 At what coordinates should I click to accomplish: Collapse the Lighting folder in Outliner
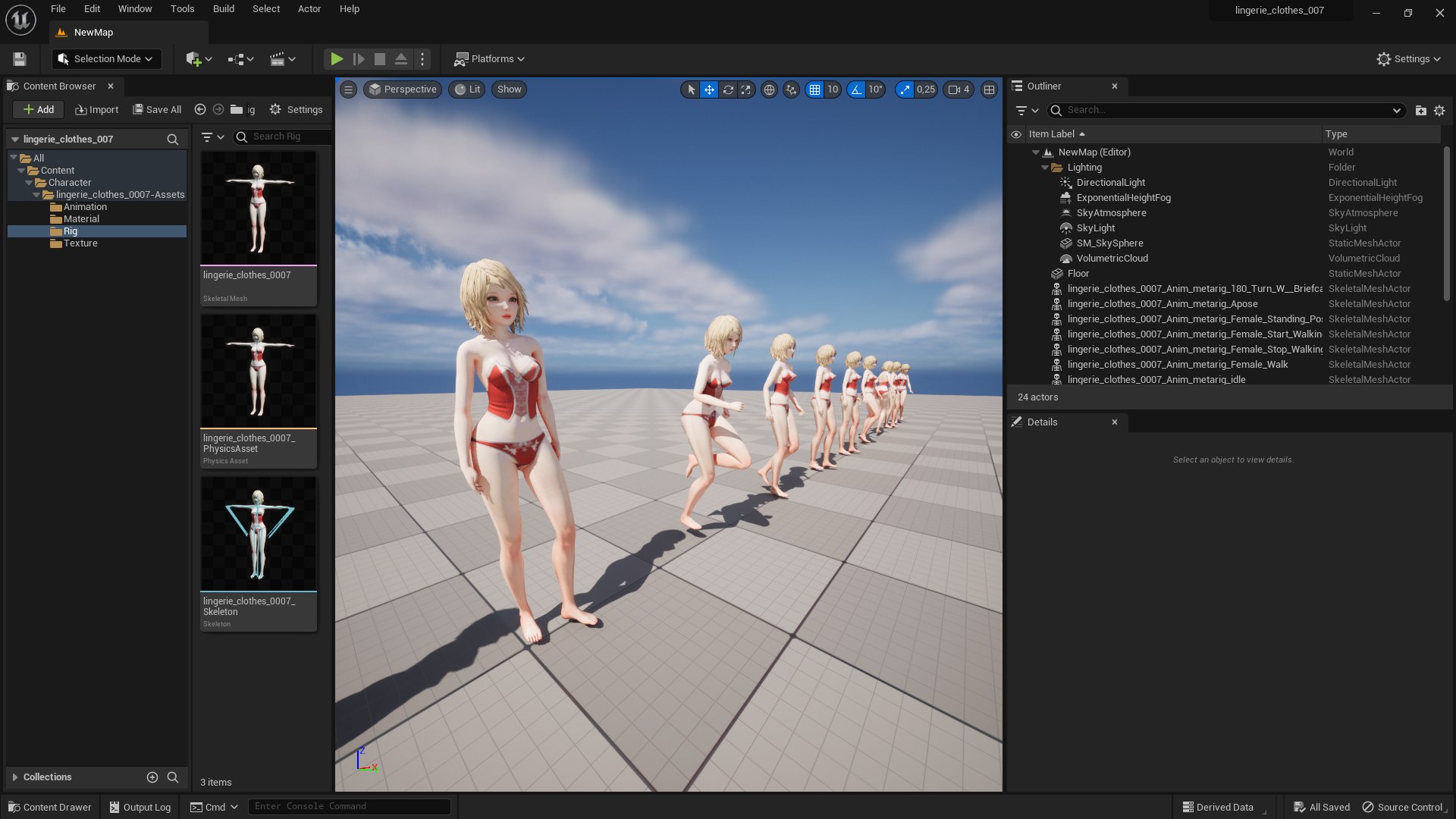pos(1045,168)
